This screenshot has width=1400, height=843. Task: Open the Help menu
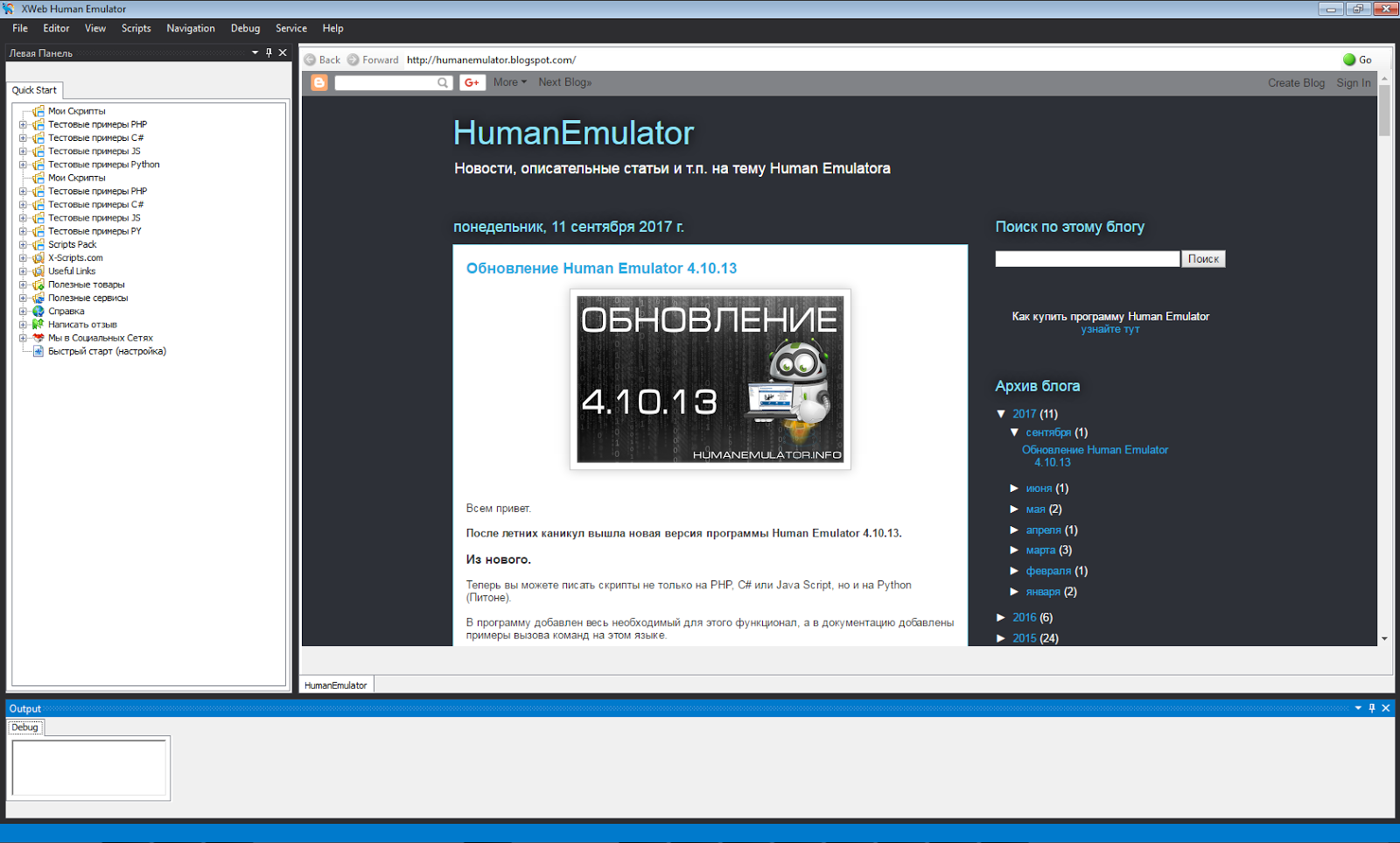click(332, 28)
